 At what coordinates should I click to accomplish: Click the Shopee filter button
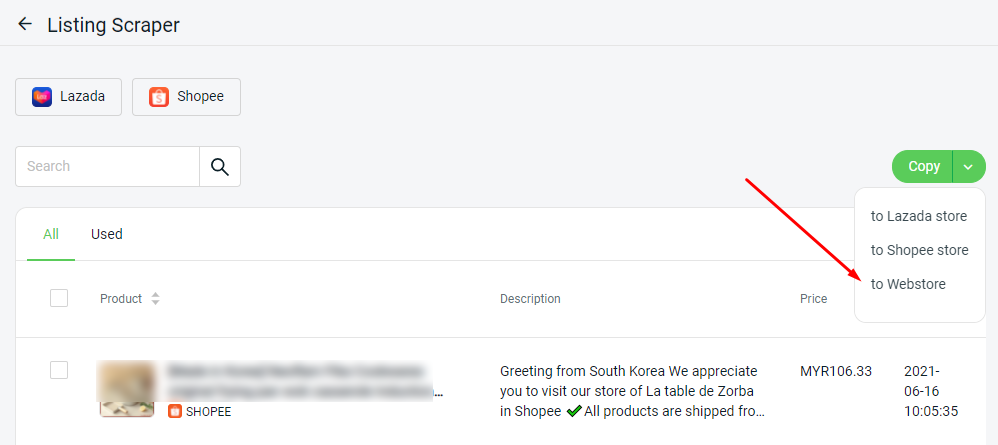[x=186, y=97]
